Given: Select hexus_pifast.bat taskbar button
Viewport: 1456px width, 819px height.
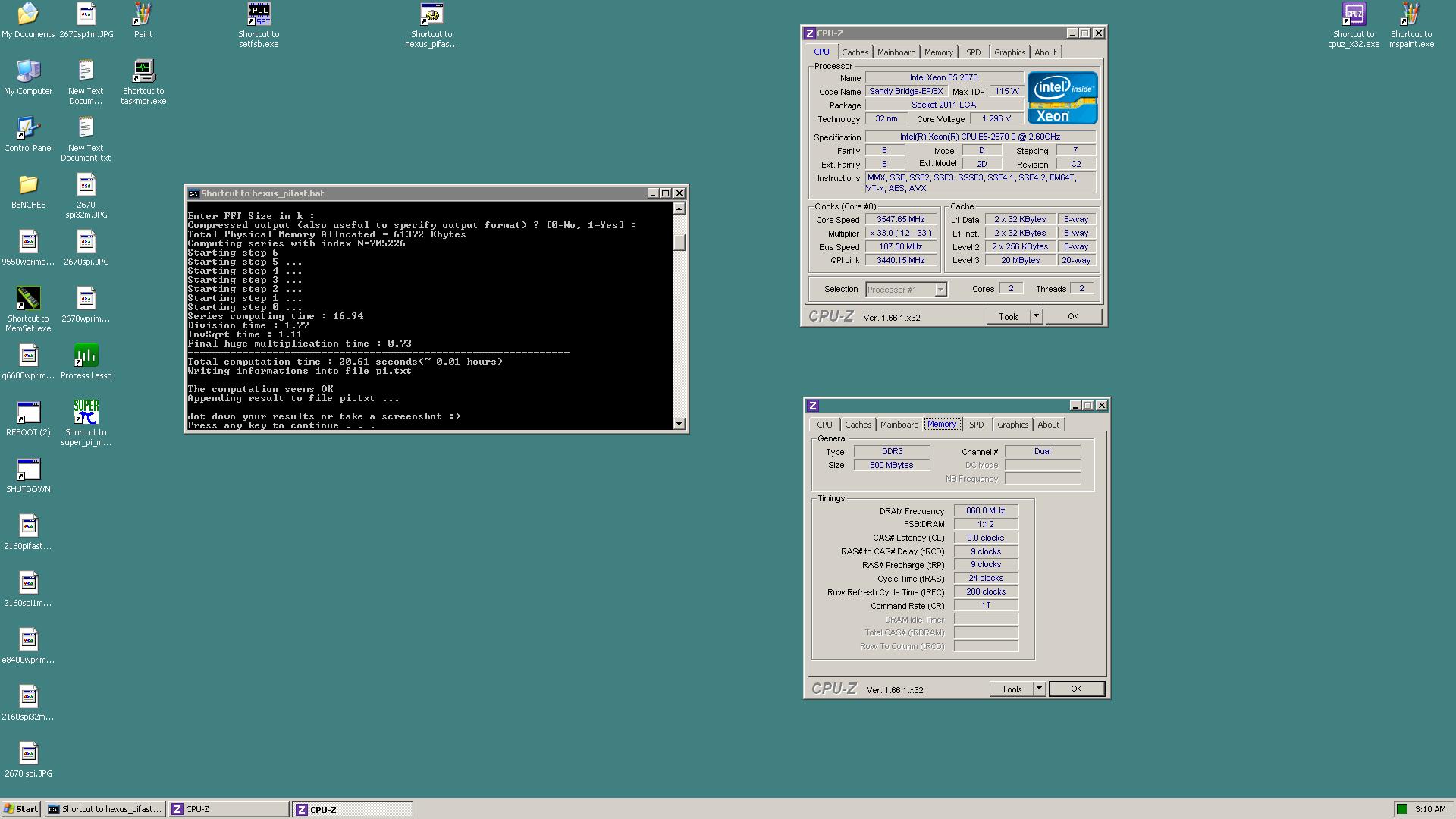Looking at the screenshot, I should coord(105,809).
